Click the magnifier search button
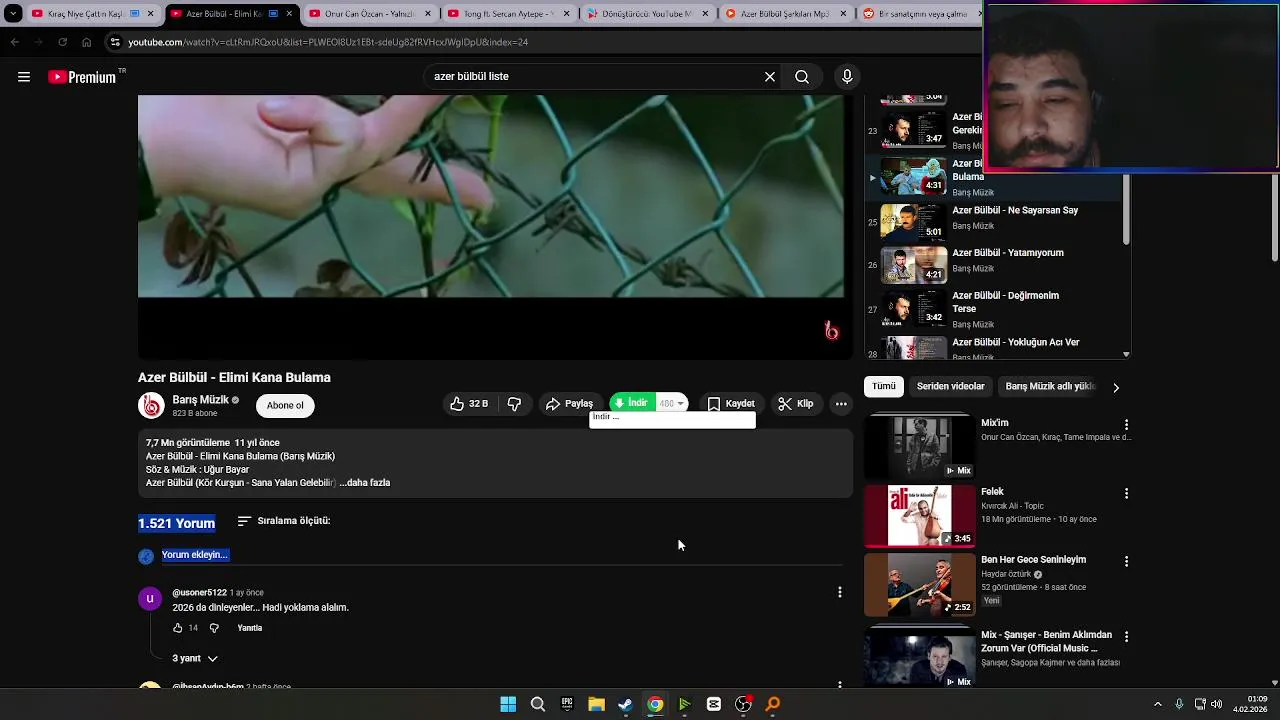The image size is (1280, 720). [802, 77]
